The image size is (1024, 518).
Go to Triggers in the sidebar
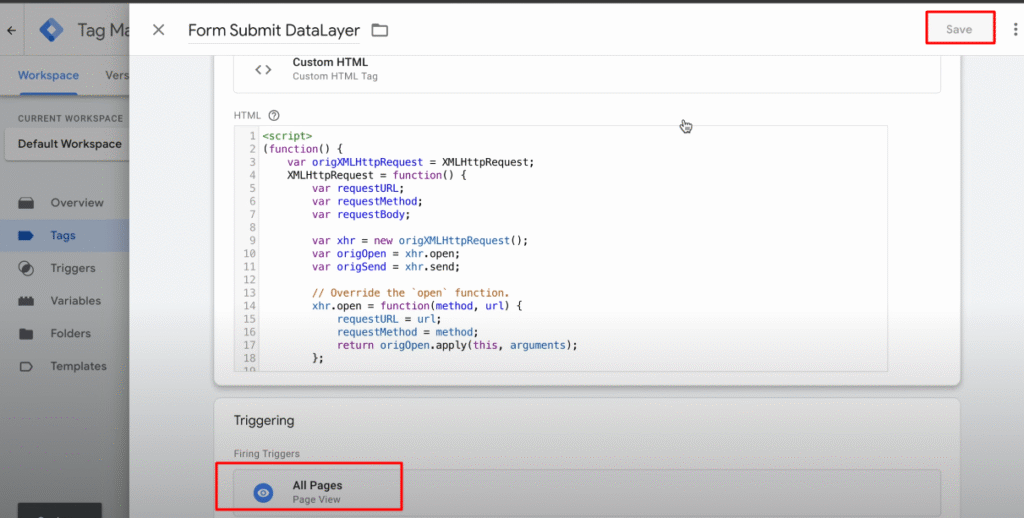72,268
